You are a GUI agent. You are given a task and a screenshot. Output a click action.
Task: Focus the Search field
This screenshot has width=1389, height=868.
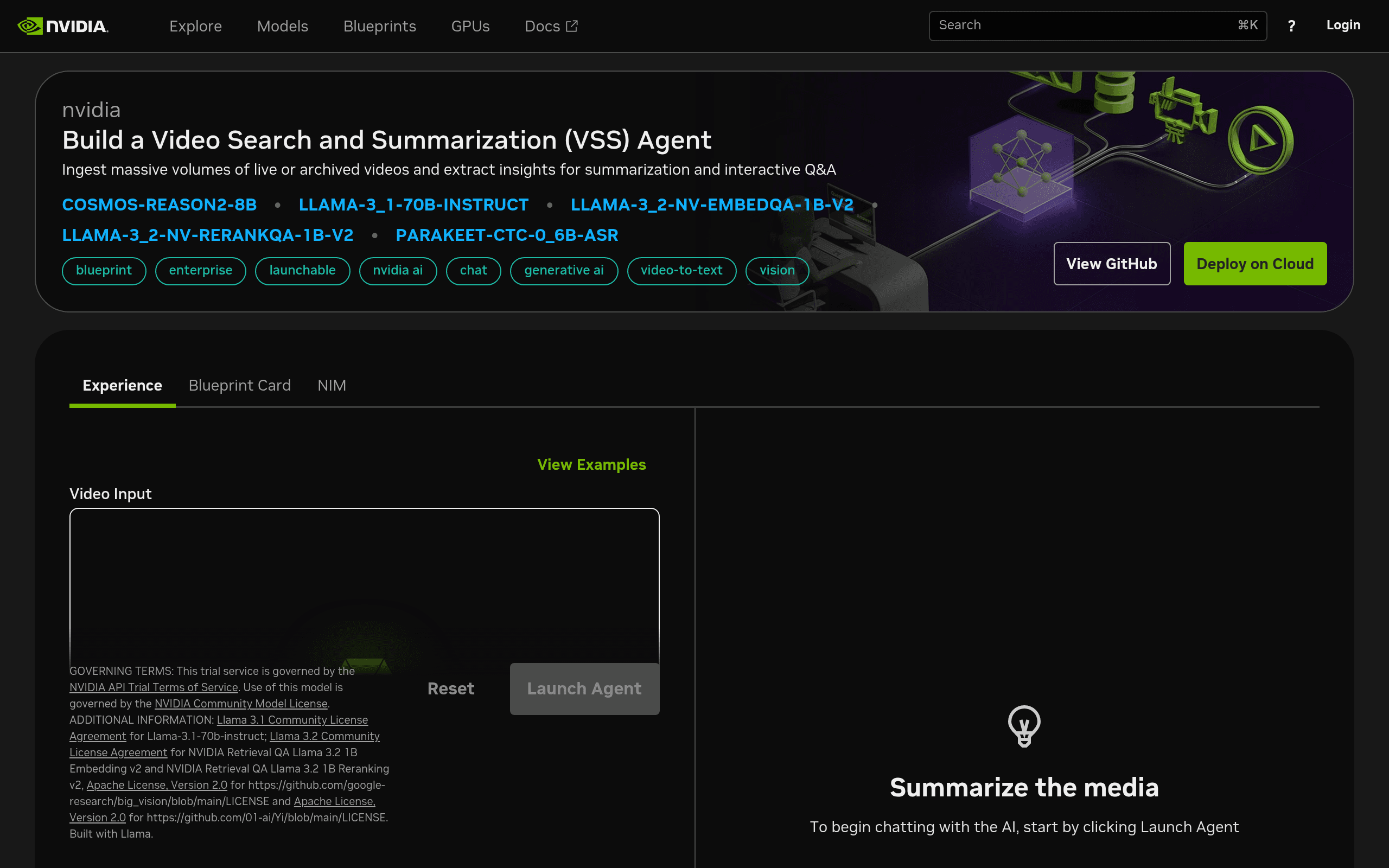[1098, 26]
